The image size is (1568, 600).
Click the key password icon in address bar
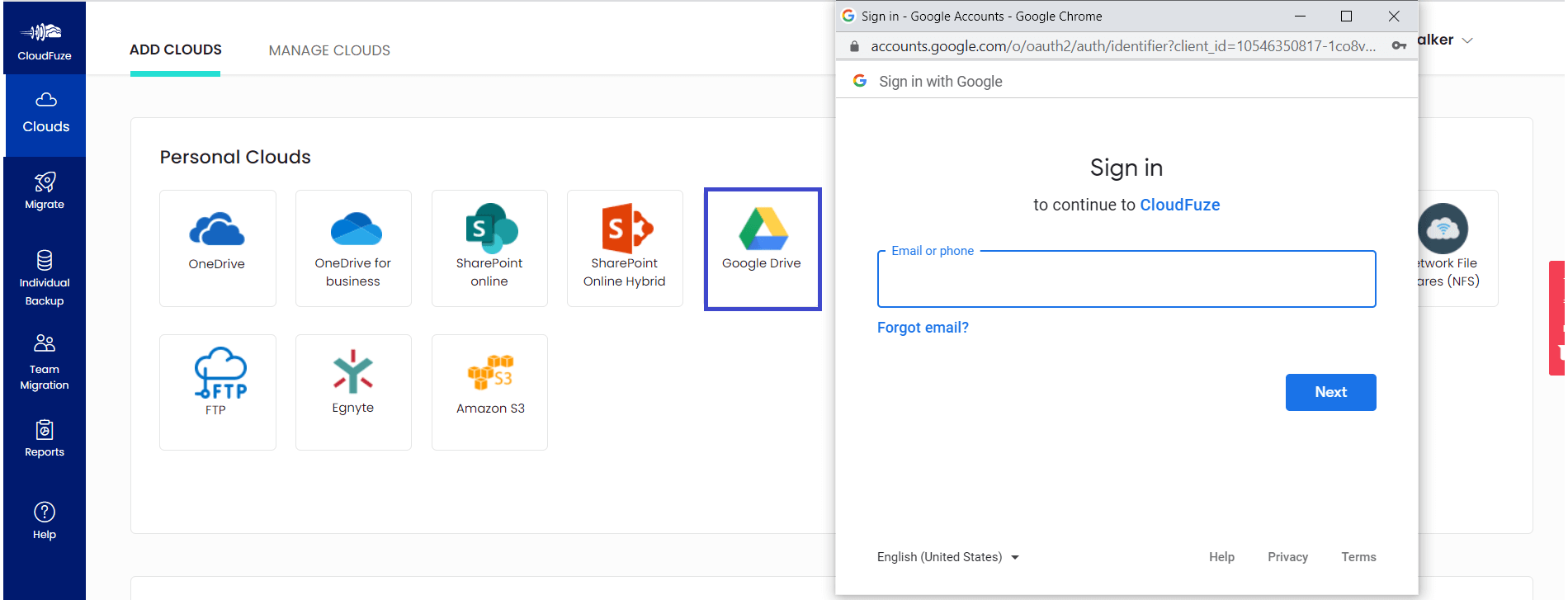[1399, 46]
